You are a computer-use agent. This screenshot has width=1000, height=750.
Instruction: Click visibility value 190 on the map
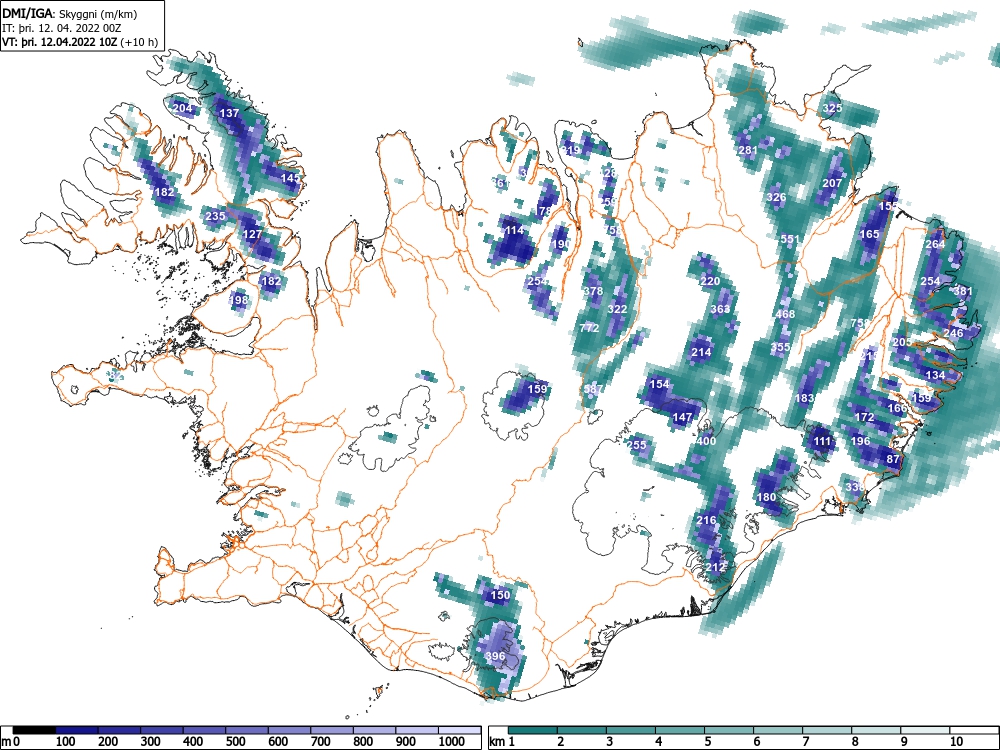click(561, 244)
